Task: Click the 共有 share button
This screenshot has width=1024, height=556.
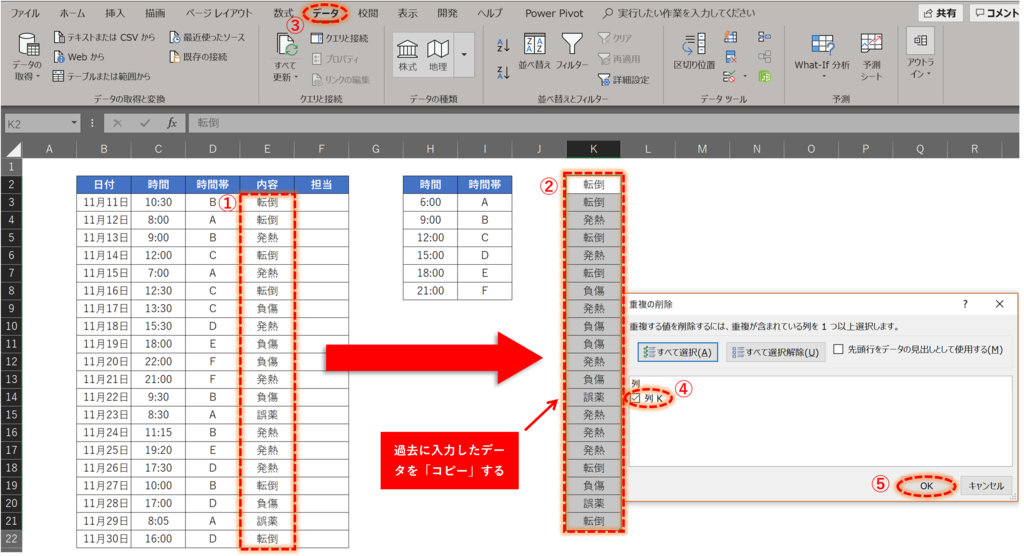Action: point(940,13)
